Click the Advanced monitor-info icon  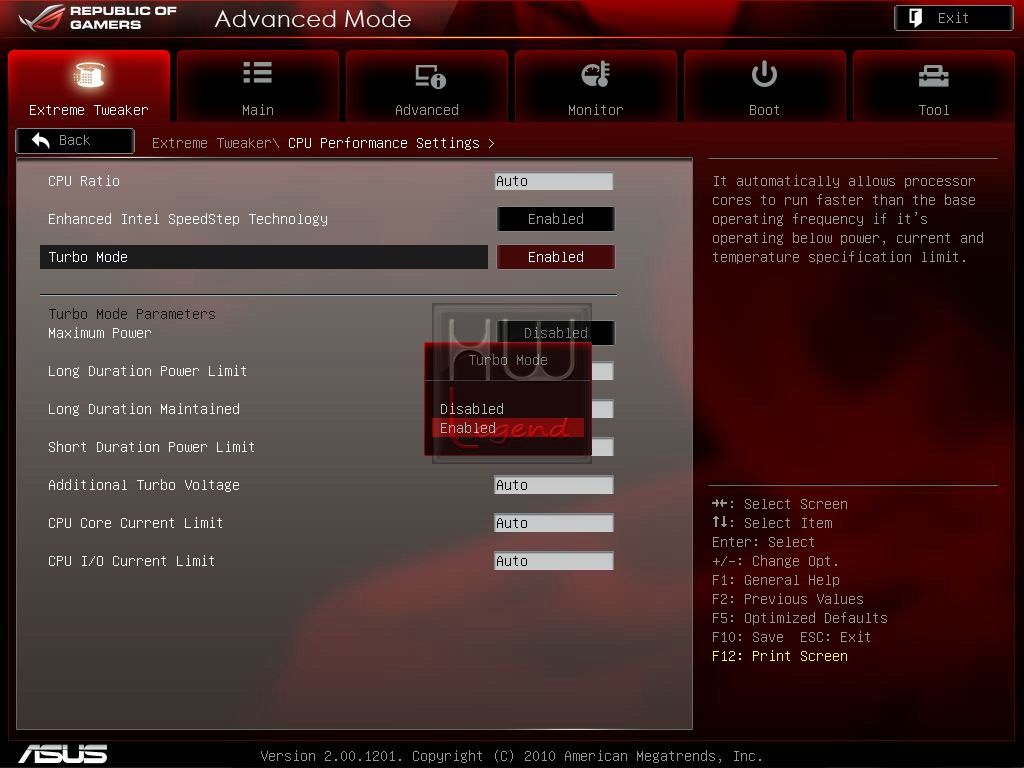430,76
